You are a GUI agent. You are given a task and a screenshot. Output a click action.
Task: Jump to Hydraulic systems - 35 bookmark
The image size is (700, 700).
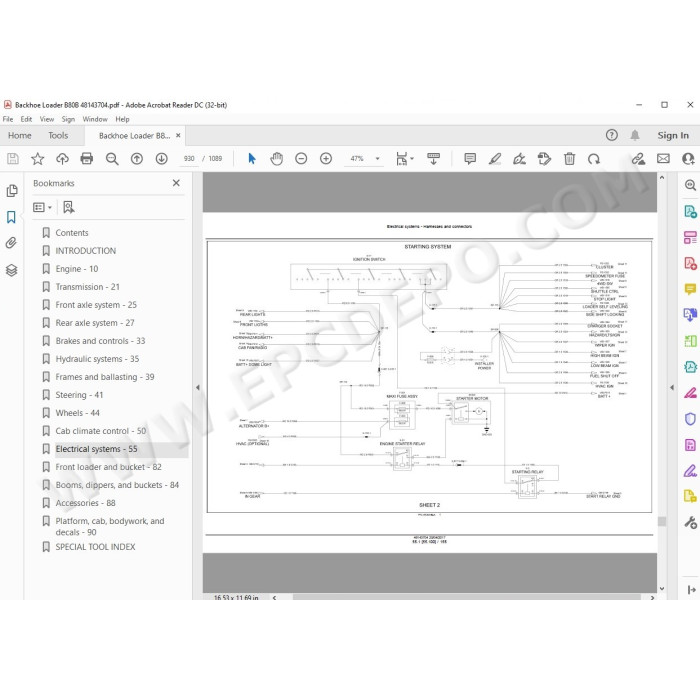97,359
